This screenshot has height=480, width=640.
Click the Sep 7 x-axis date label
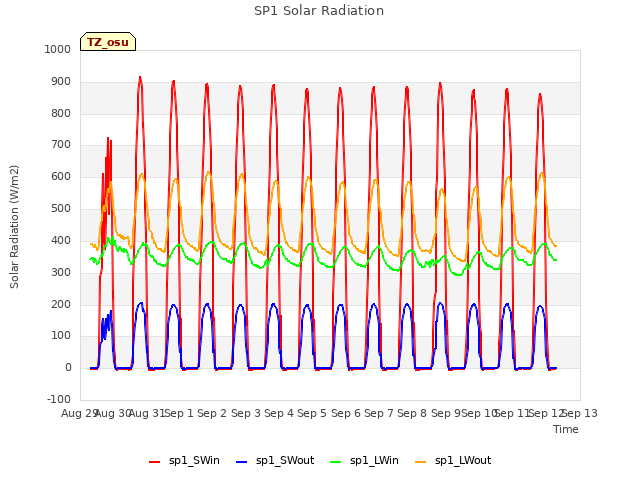coord(379,413)
